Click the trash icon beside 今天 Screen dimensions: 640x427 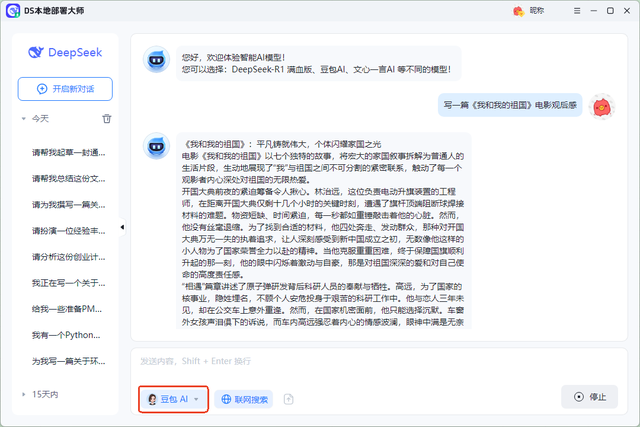107,118
